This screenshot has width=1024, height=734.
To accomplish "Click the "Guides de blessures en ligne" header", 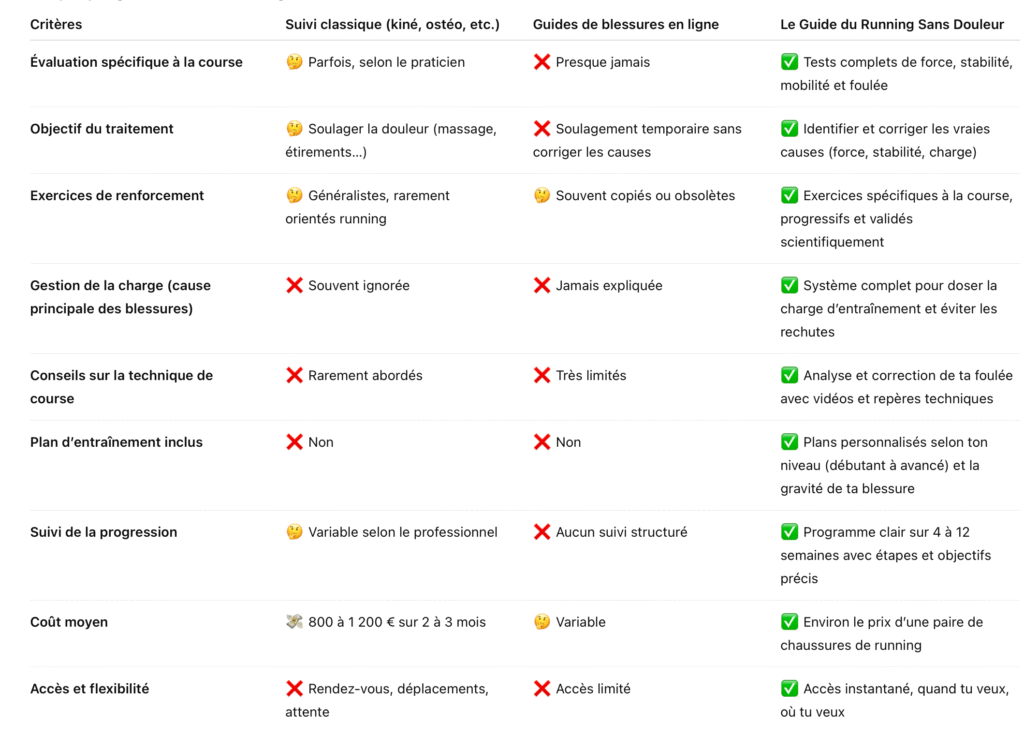I will (626, 24).
